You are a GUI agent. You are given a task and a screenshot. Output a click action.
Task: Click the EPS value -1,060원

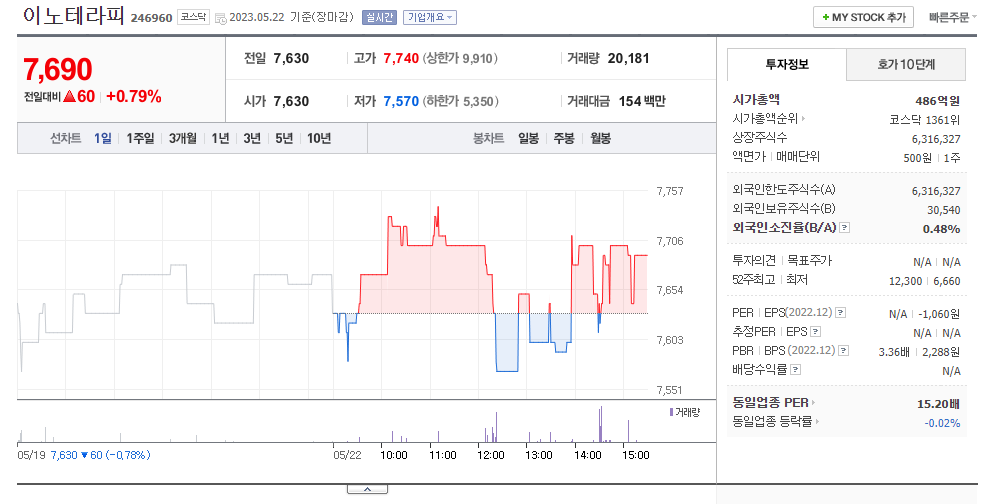pyautogui.click(x=939, y=314)
